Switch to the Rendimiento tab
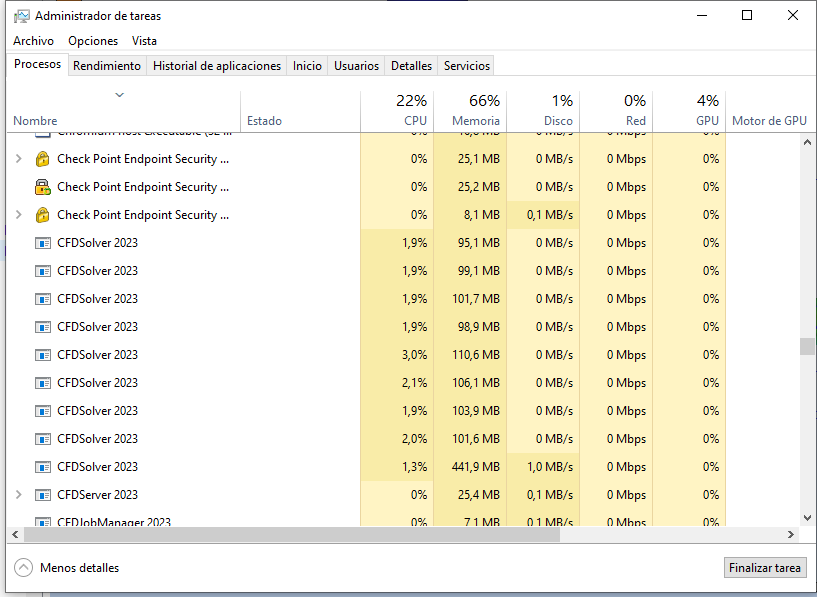Viewport: 817px width, 597px height. pyautogui.click(x=107, y=65)
